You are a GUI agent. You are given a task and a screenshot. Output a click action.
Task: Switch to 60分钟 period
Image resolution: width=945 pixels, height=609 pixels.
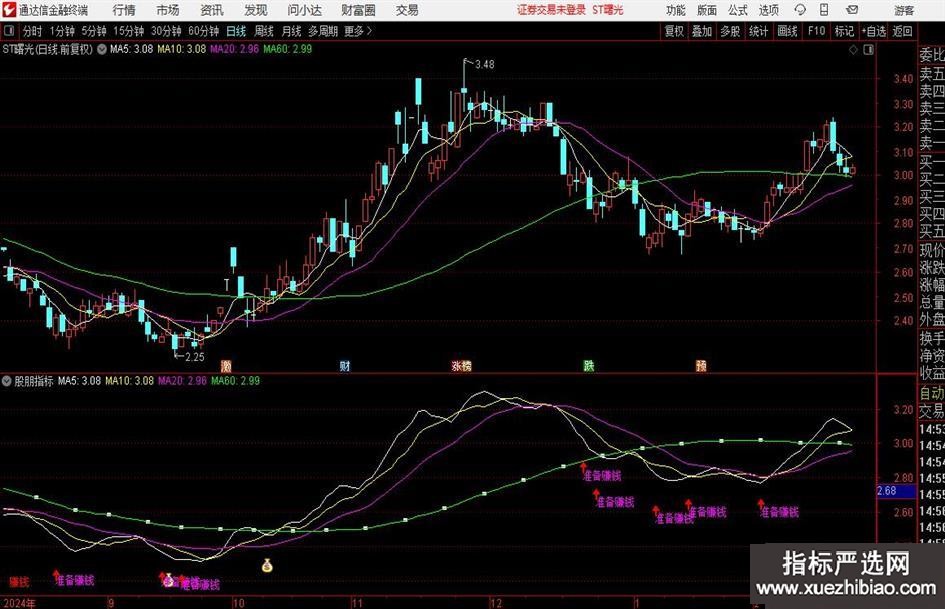(204, 31)
